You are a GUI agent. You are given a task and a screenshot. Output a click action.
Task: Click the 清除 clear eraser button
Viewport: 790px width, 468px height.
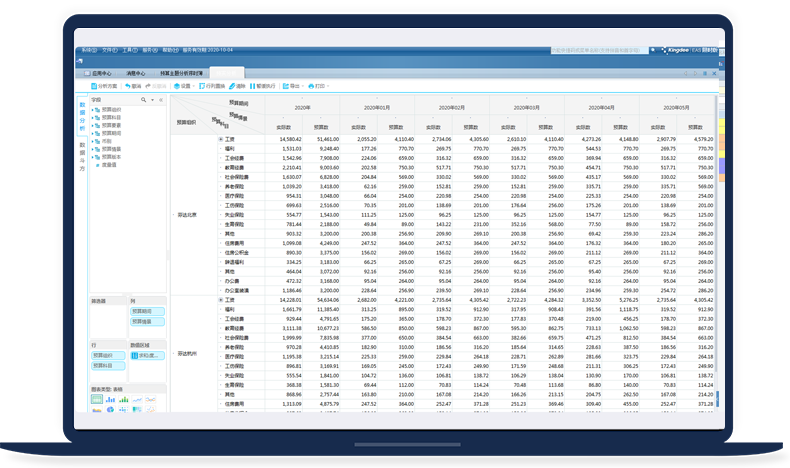click(x=237, y=86)
